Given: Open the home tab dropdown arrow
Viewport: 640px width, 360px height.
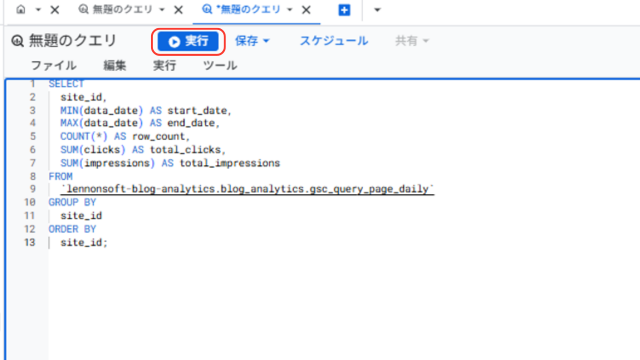Looking at the screenshot, I should [38, 9].
